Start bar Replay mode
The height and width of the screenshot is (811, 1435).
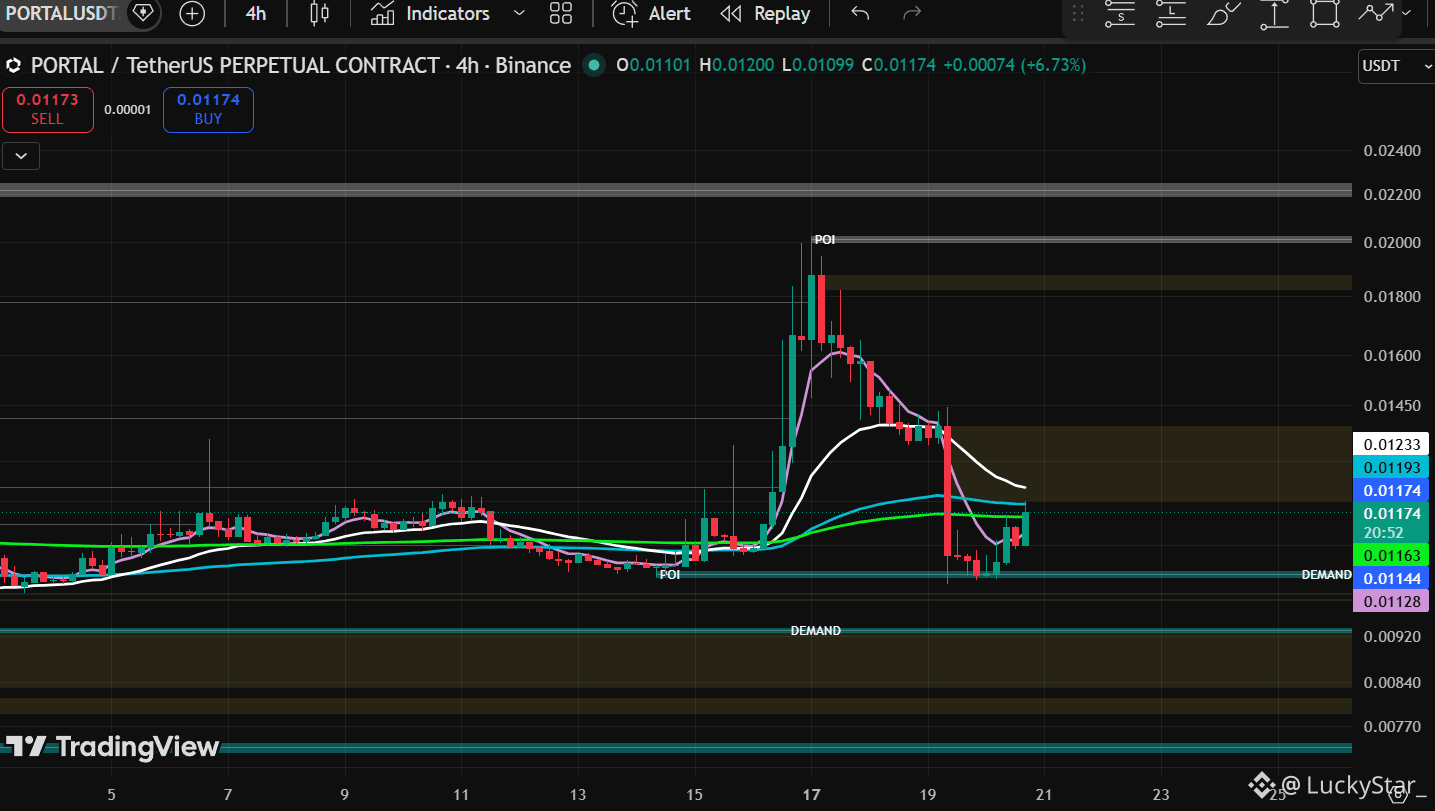click(766, 14)
